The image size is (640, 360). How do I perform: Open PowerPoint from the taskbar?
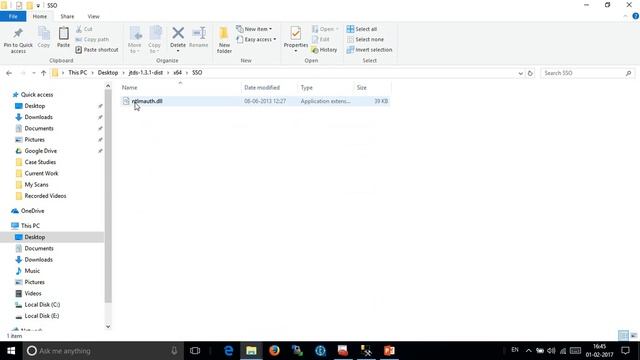[x=389, y=351]
